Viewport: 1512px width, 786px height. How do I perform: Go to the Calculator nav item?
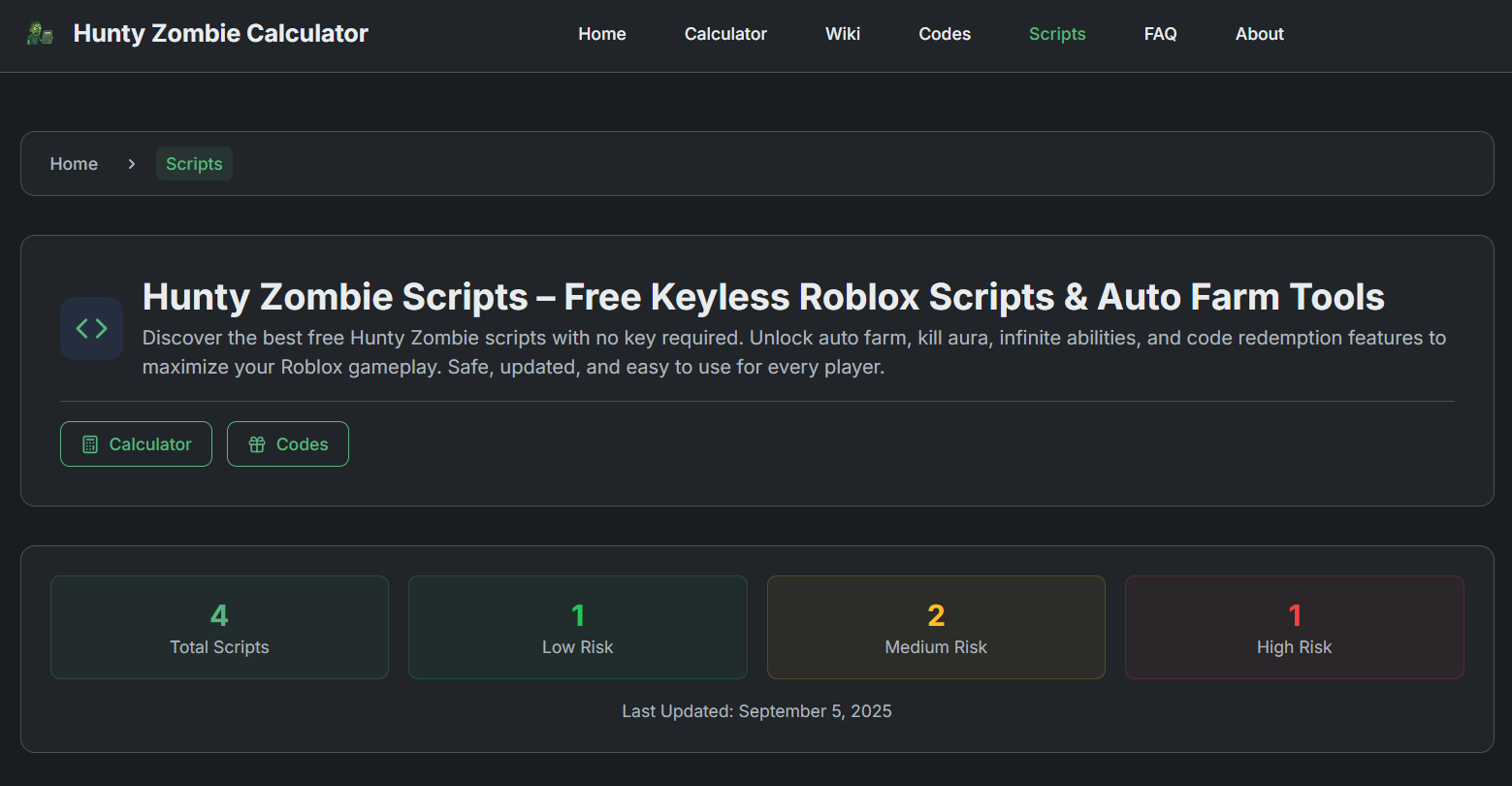[725, 34]
